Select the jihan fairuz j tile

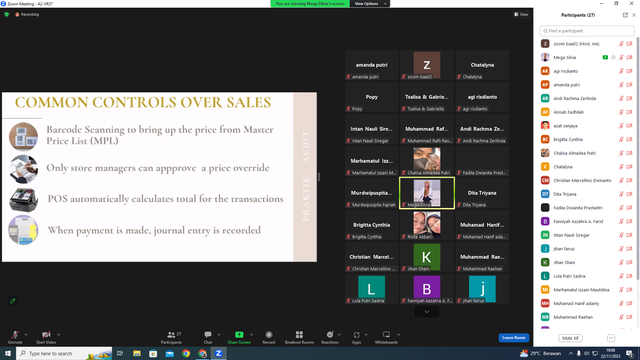point(482,289)
